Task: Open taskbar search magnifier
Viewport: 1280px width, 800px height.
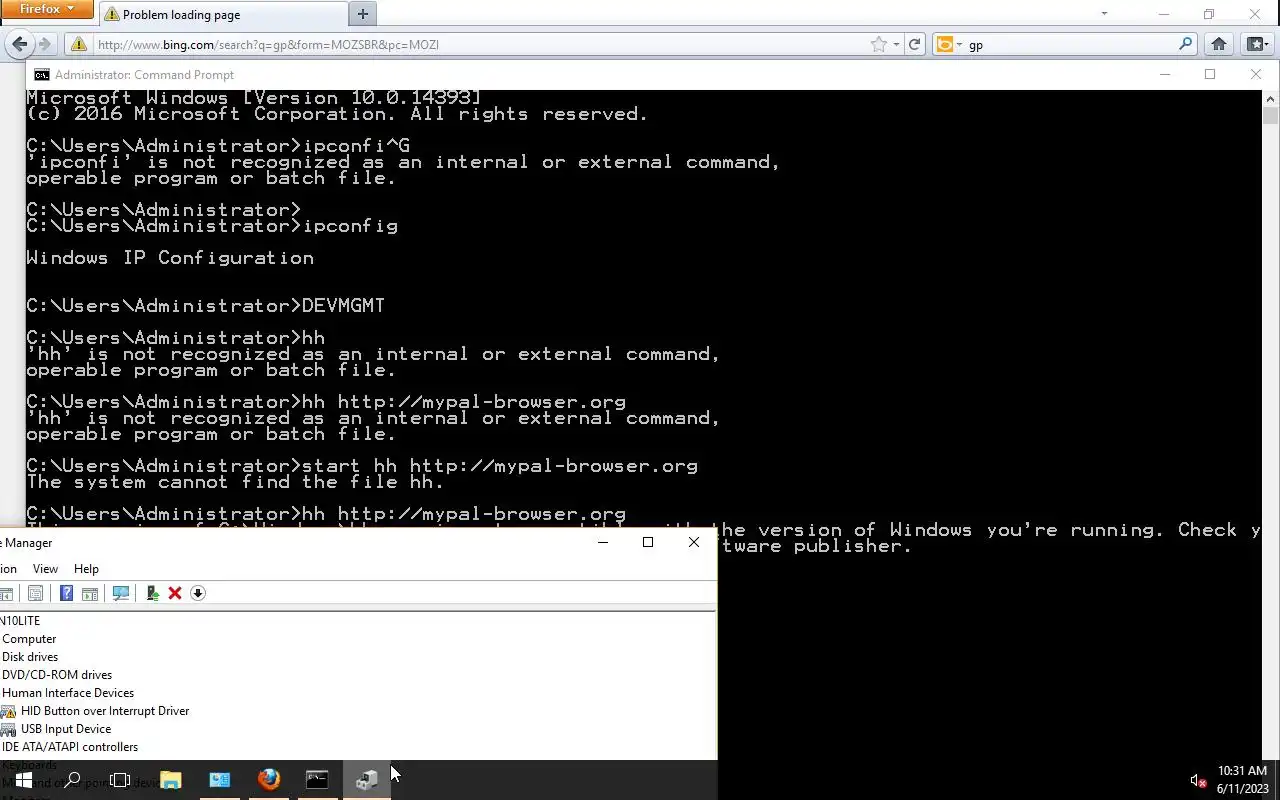Action: (x=72, y=780)
